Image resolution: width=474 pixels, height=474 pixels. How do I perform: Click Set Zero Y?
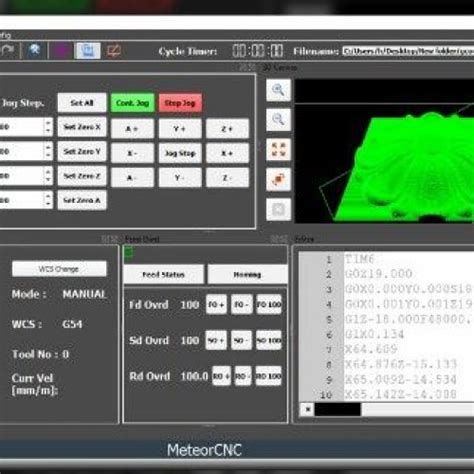(82, 151)
